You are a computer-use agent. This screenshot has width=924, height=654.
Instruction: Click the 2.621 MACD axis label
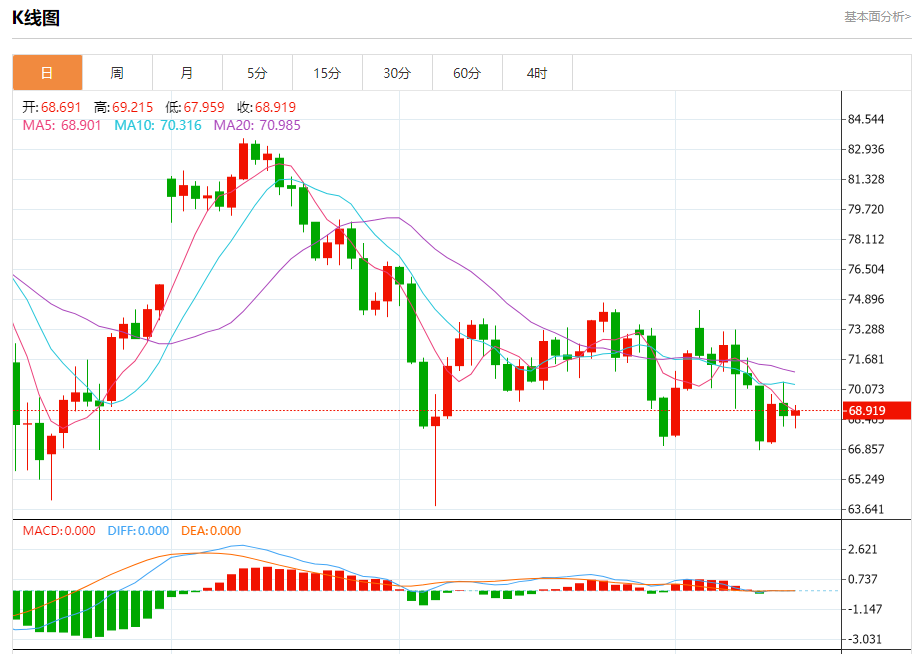863,549
